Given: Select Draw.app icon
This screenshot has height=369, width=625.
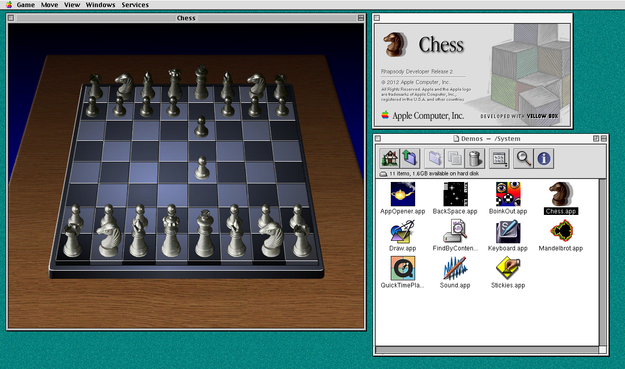Looking at the screenshot, I should (403, 231).
